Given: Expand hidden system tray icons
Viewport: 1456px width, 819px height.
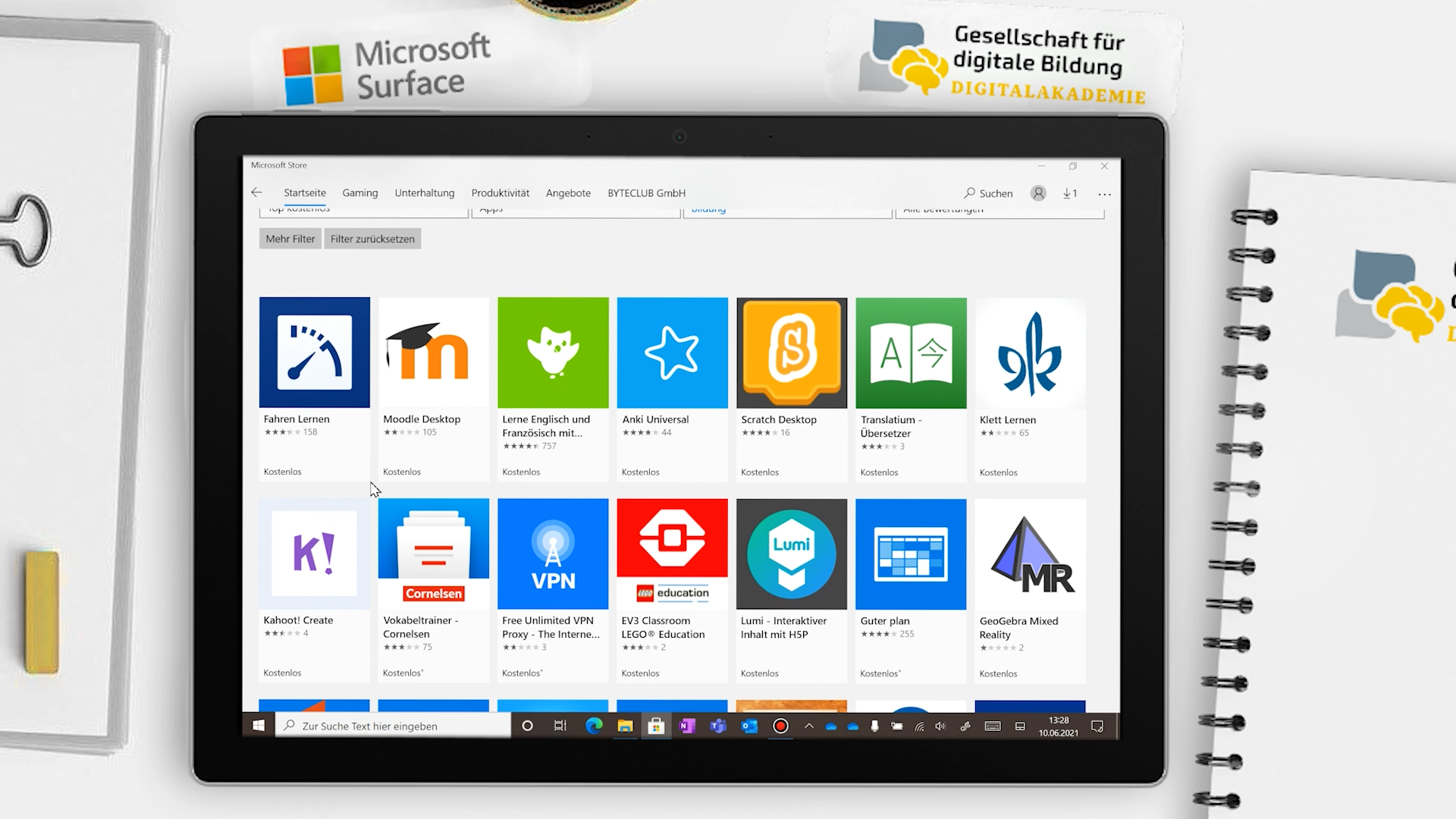Looking at the screenshot, I should point(809,726).
